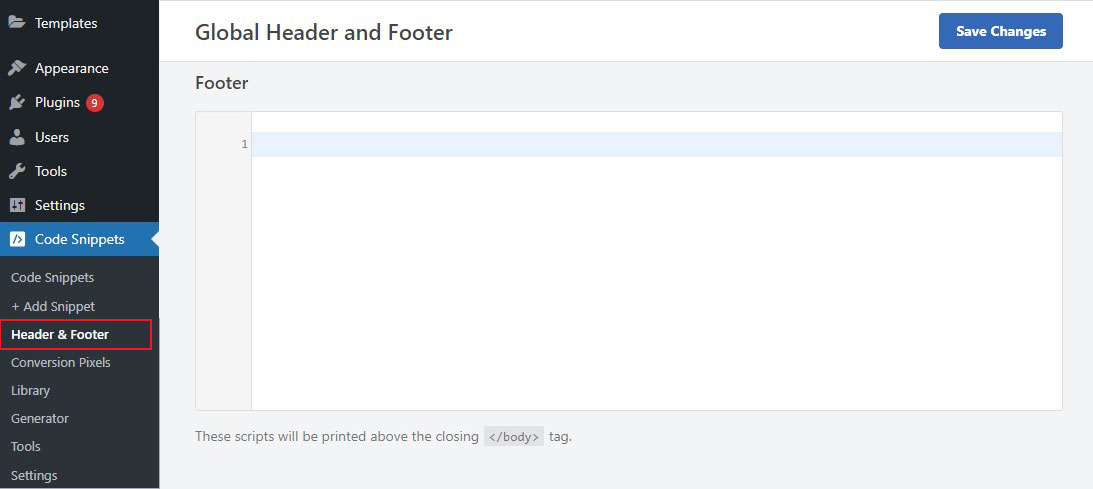Click into the Footer code editor

point(656,261)
